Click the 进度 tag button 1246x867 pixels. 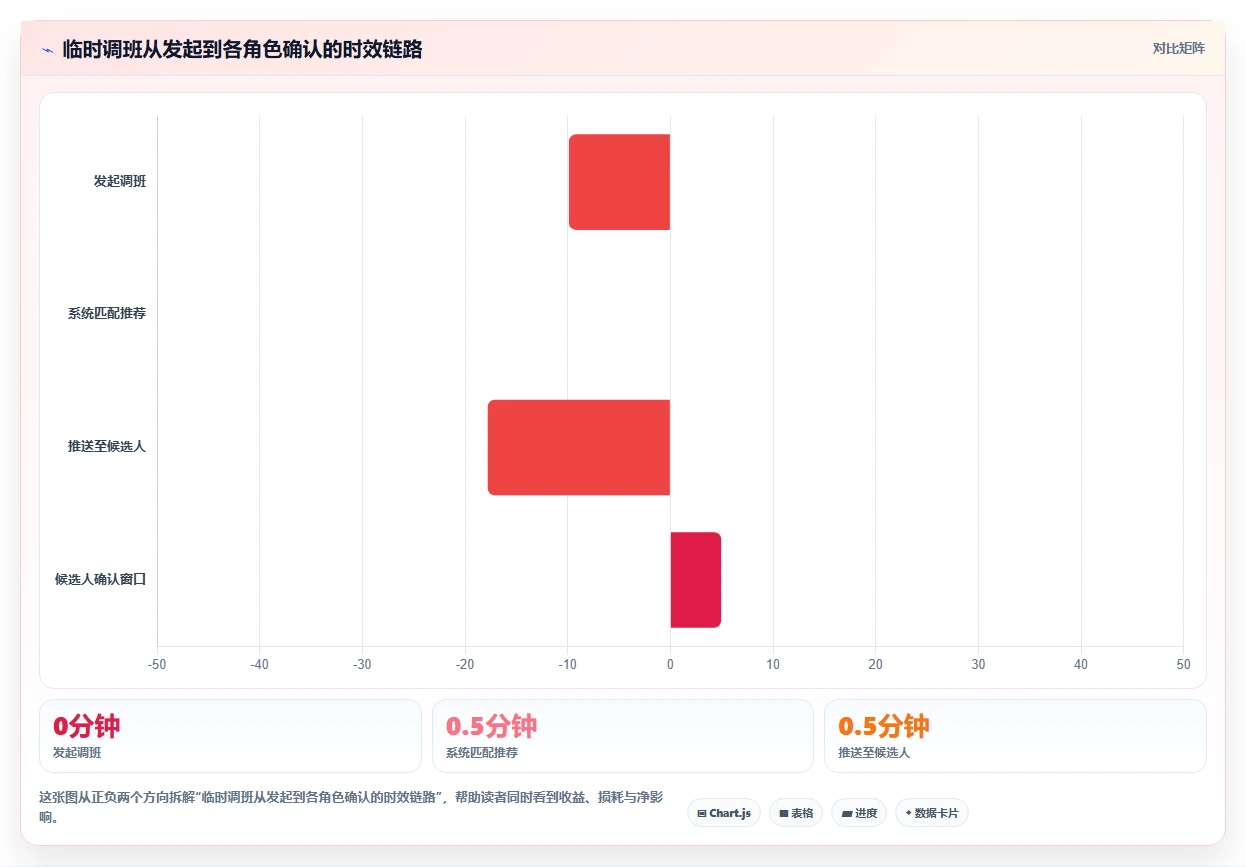[x=859, y=813]
